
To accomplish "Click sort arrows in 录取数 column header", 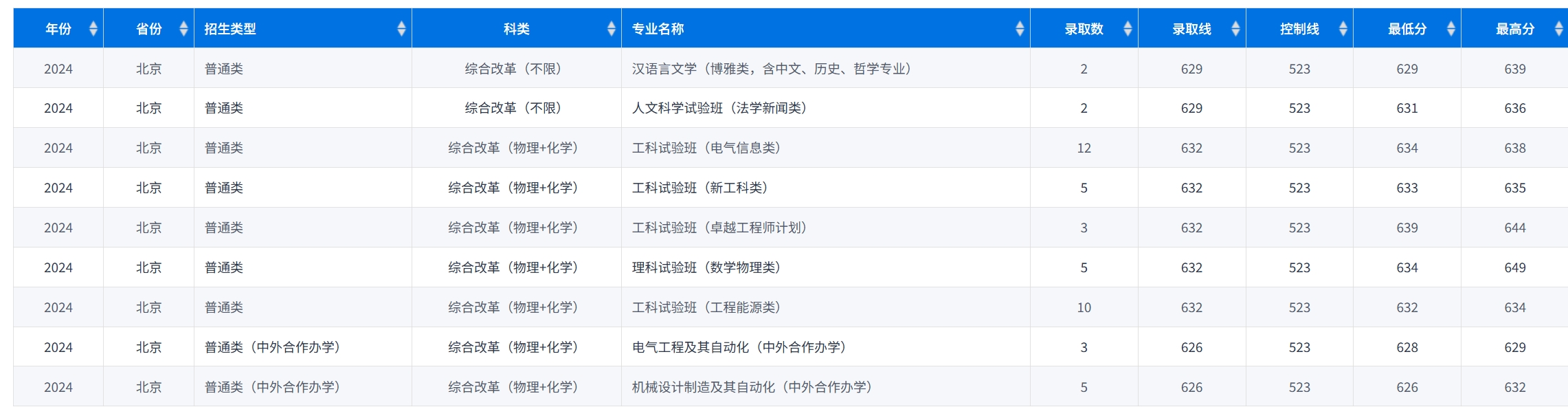I will (x=1128, y=29).
